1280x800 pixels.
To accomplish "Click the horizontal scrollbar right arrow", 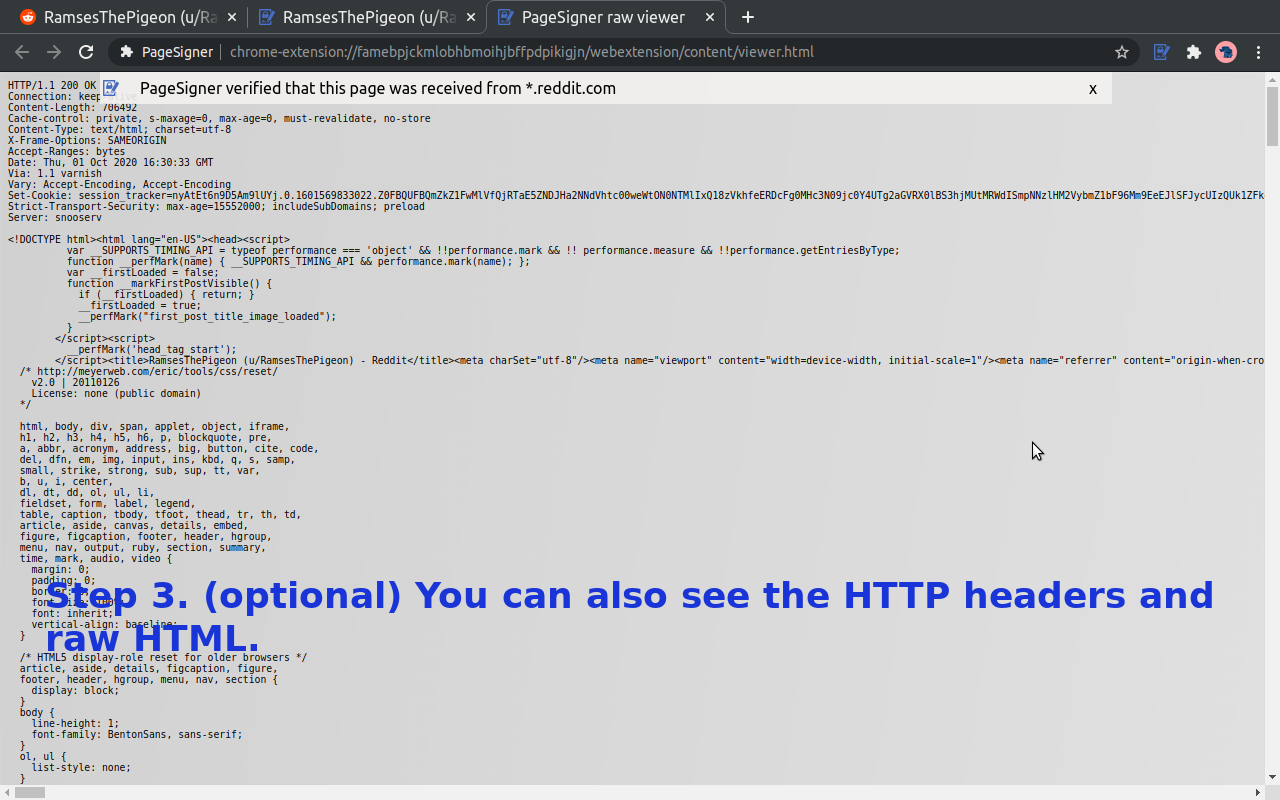I will pos(1257,792).
